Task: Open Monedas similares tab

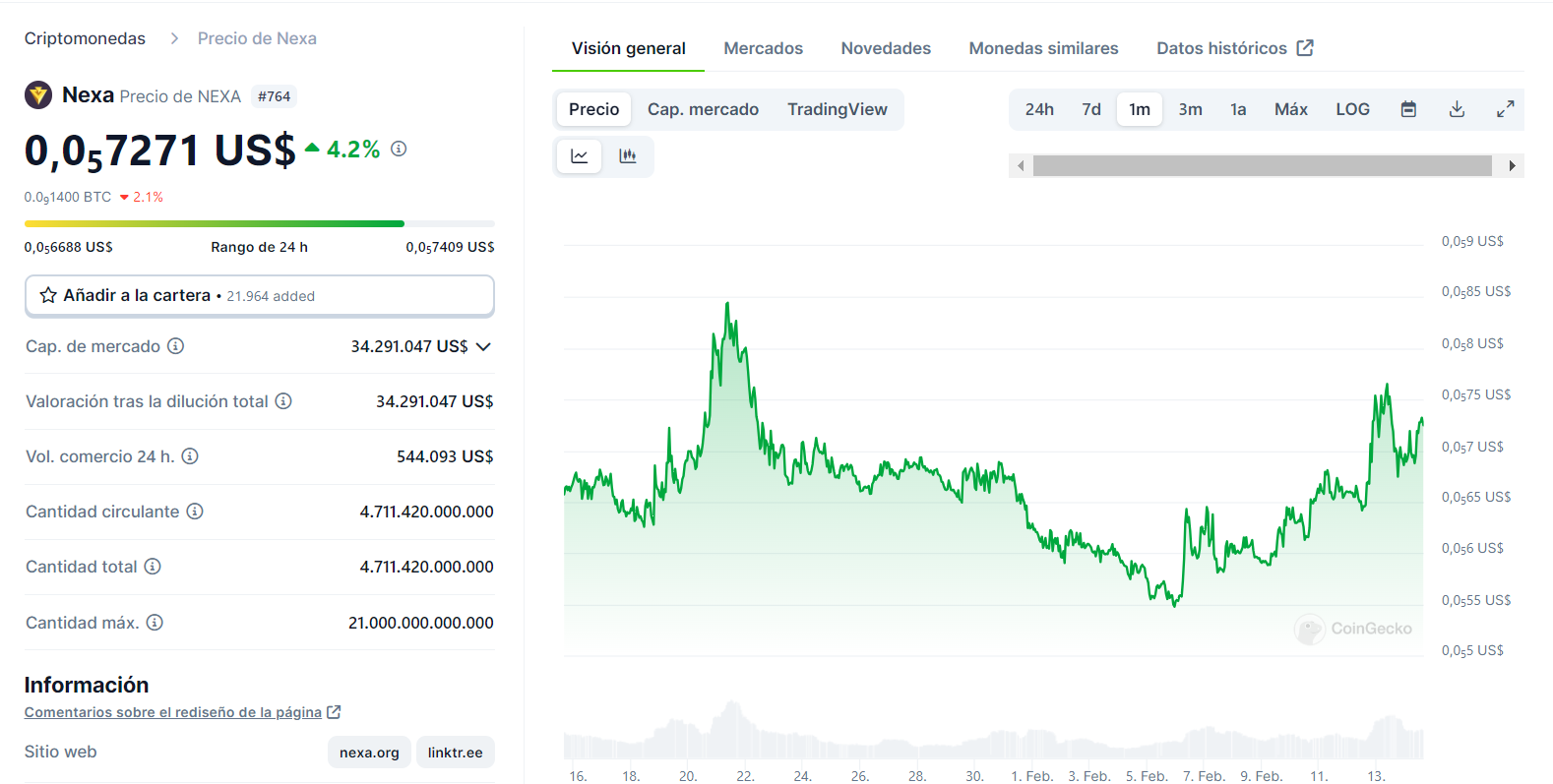Action: pyautogui.click(x=1043, y=48)
